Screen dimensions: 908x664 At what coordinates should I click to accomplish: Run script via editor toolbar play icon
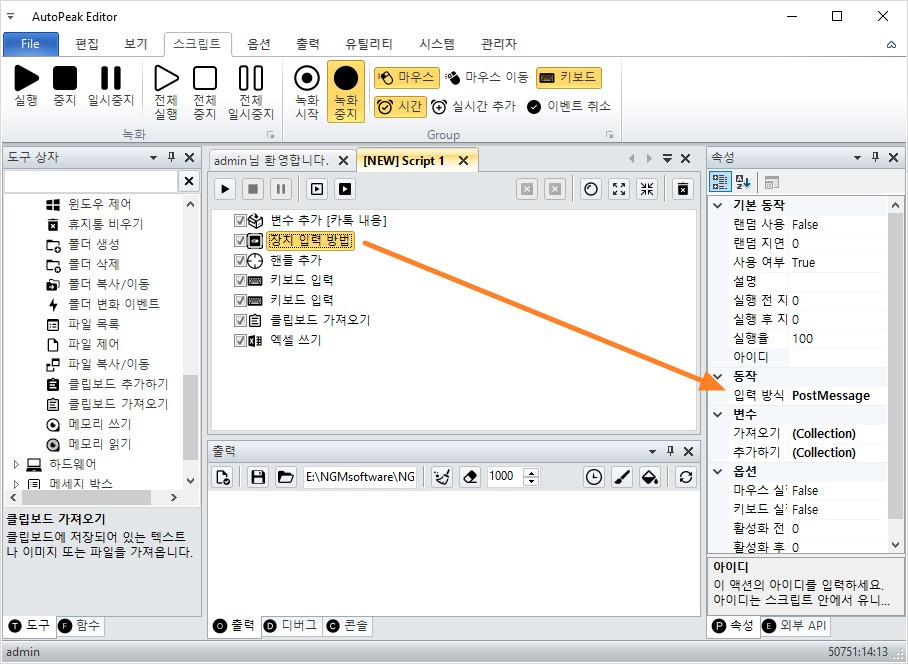coord(225,189)
